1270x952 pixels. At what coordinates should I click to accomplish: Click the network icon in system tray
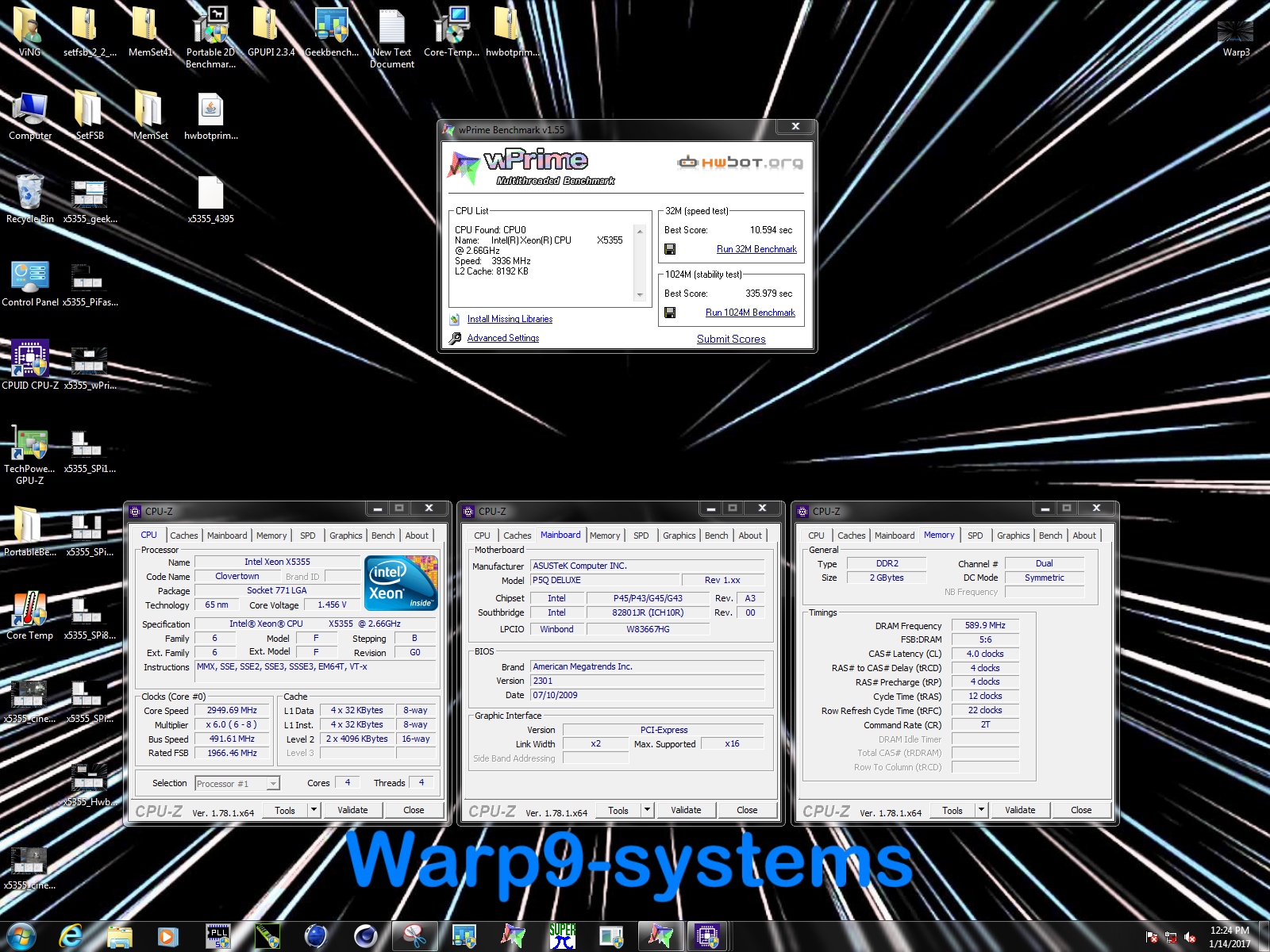click(x=1171, y=937)
